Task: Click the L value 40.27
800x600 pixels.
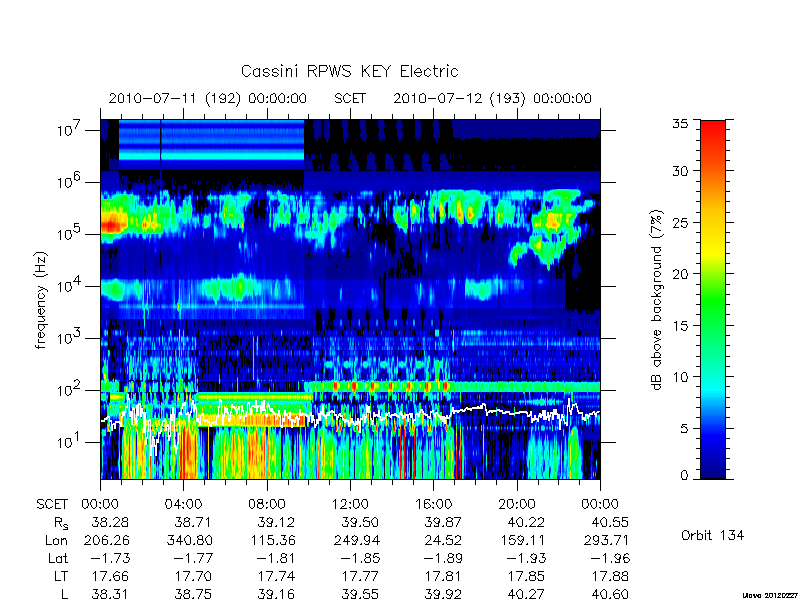Action: click(x=526, y=594)
